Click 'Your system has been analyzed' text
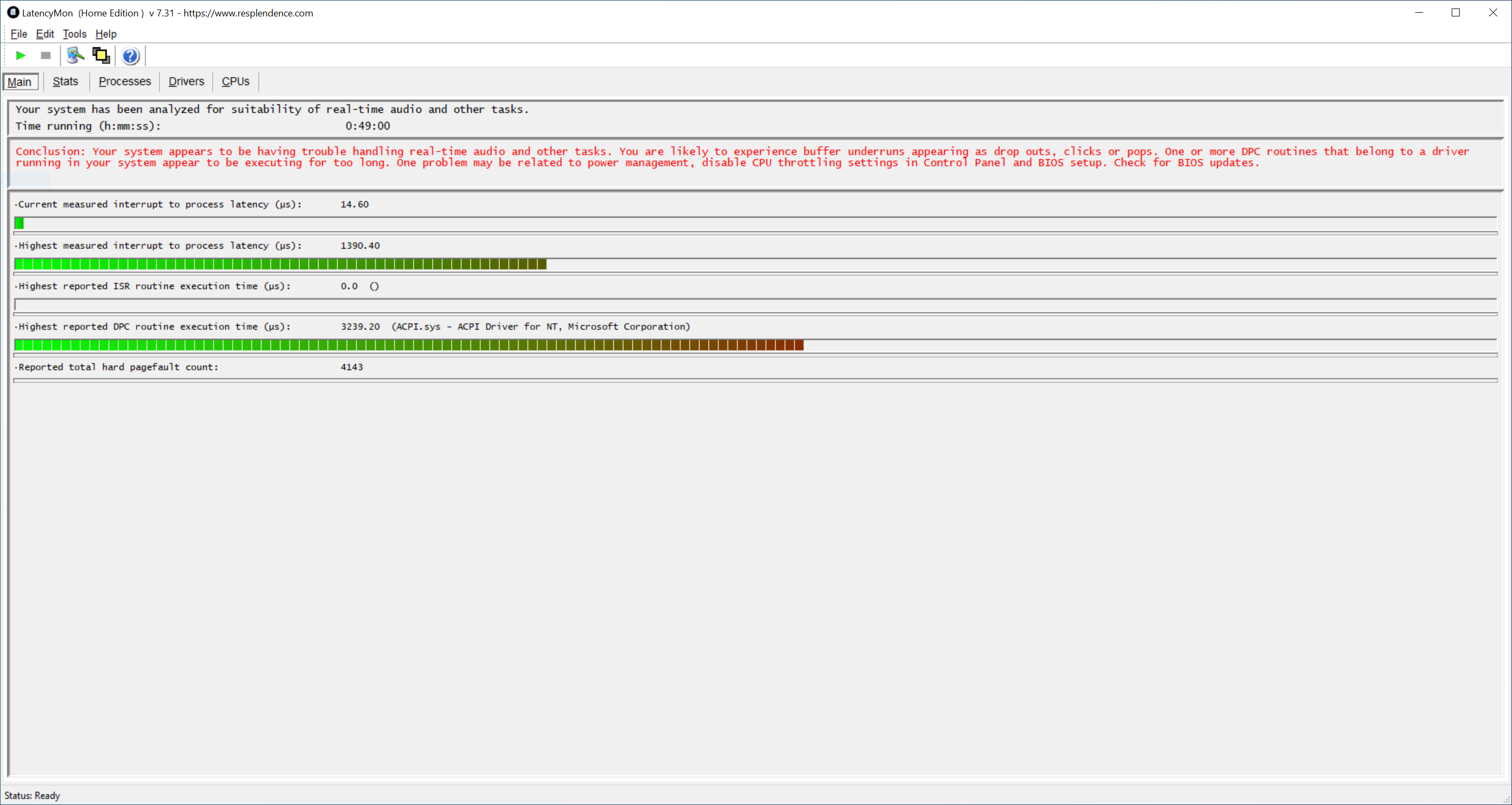The image size is (1512, 805). [x=272, y=109]
